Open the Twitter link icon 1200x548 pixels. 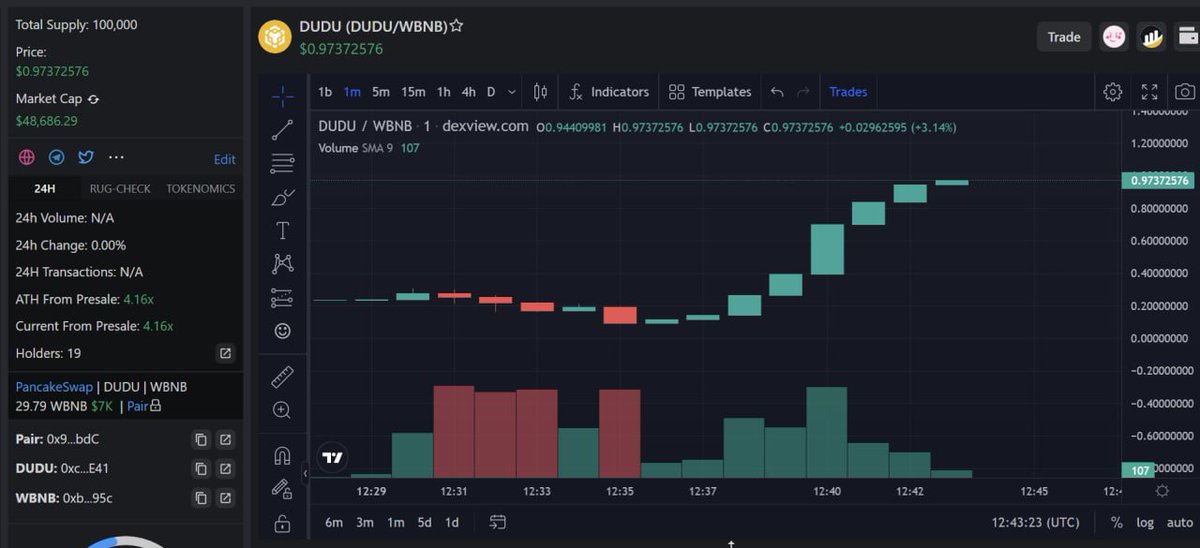(x=86, y=158)
